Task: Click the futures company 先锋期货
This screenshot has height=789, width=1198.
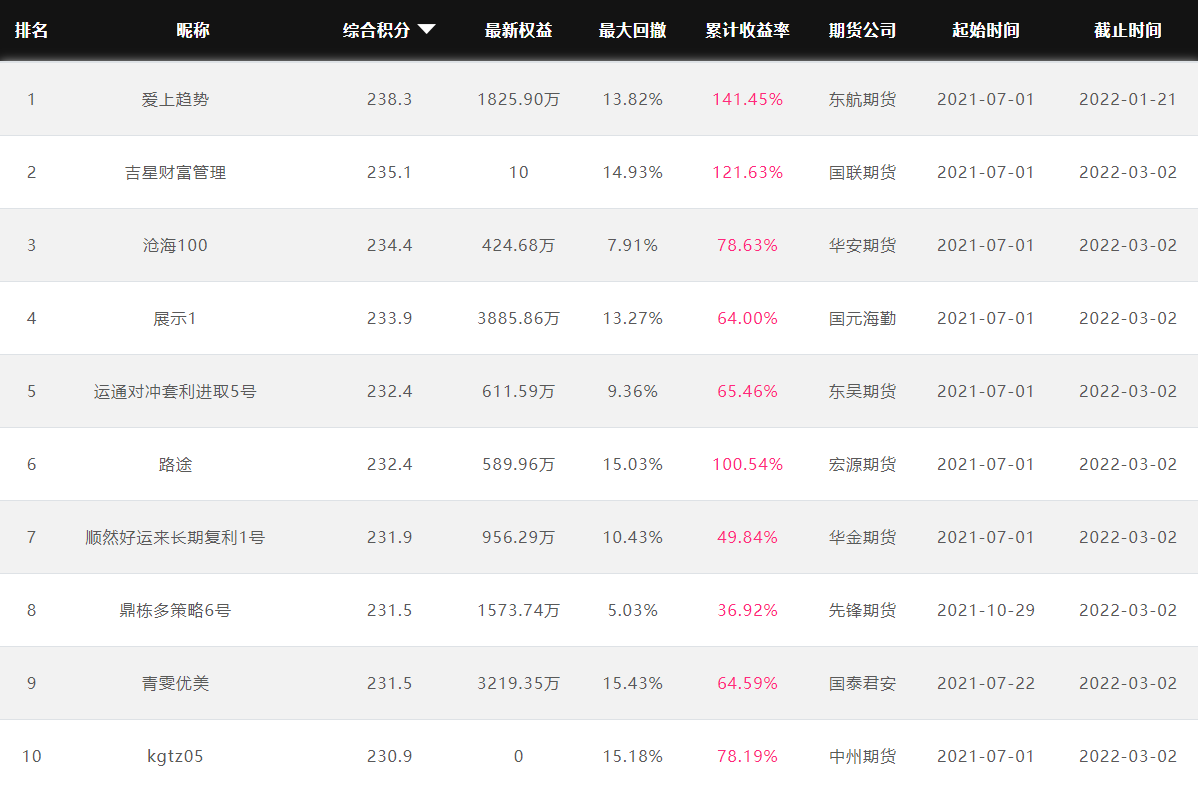Action: pyautogui.click(x=863, y=610)
